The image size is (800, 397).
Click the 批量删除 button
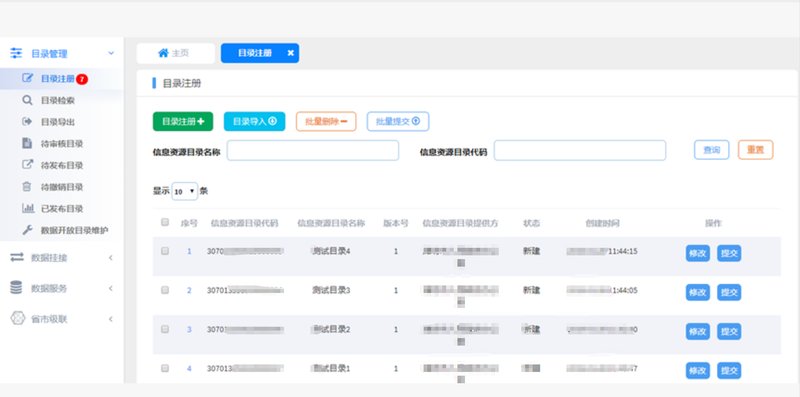coord(326,121)
